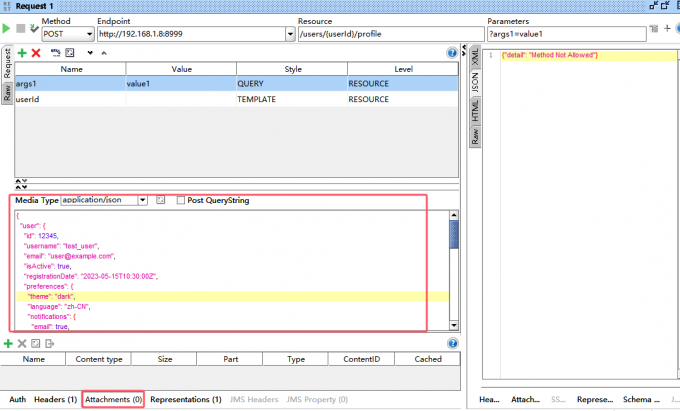Click the "theme": "dark" line in body
The width and height of the screenshot is (680, 411).
[232, 297]
